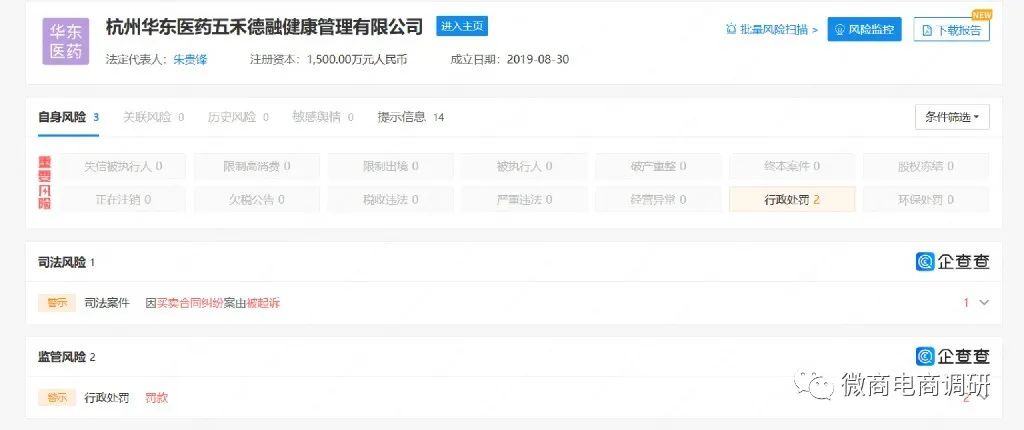Select the 正在注销 0 filter
The height and width of the screenshot is (430, 1024).
(x=123, y=199)
